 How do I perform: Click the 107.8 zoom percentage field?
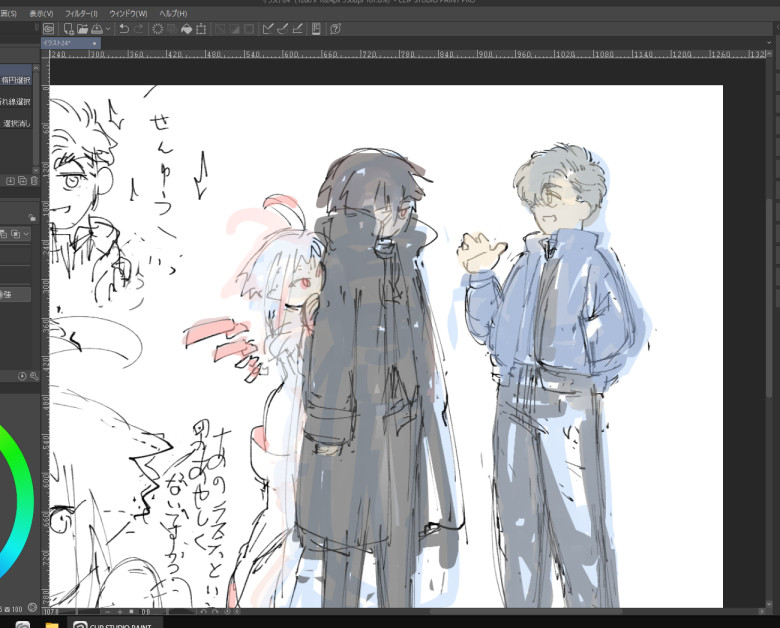tap(51, 611)
